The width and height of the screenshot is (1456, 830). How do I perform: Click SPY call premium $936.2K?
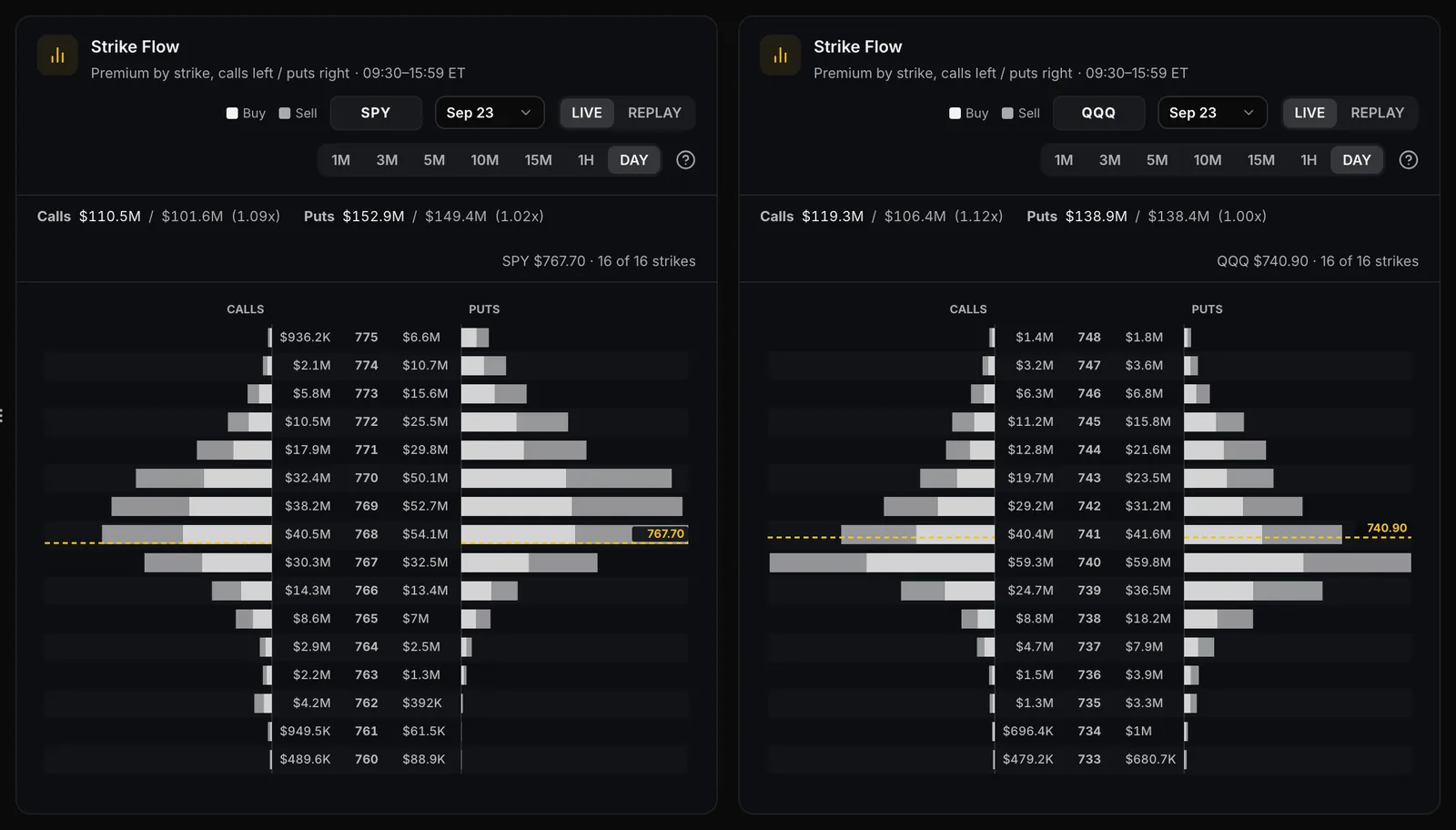click(x=305, y=337)
